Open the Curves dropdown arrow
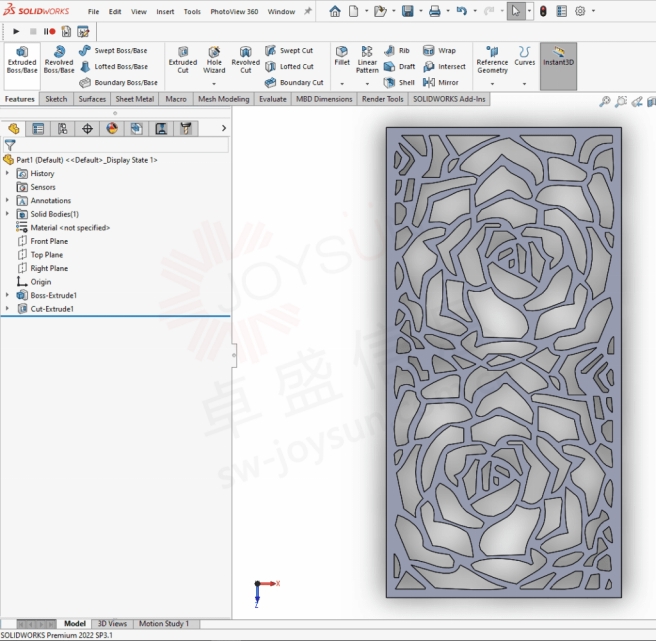Viewport: 656px width, 642px height. (x=525, y=84)
